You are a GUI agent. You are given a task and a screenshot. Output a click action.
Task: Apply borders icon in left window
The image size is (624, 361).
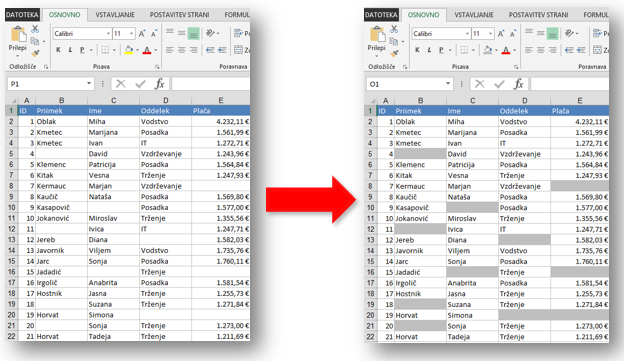(x=105, y=50)
